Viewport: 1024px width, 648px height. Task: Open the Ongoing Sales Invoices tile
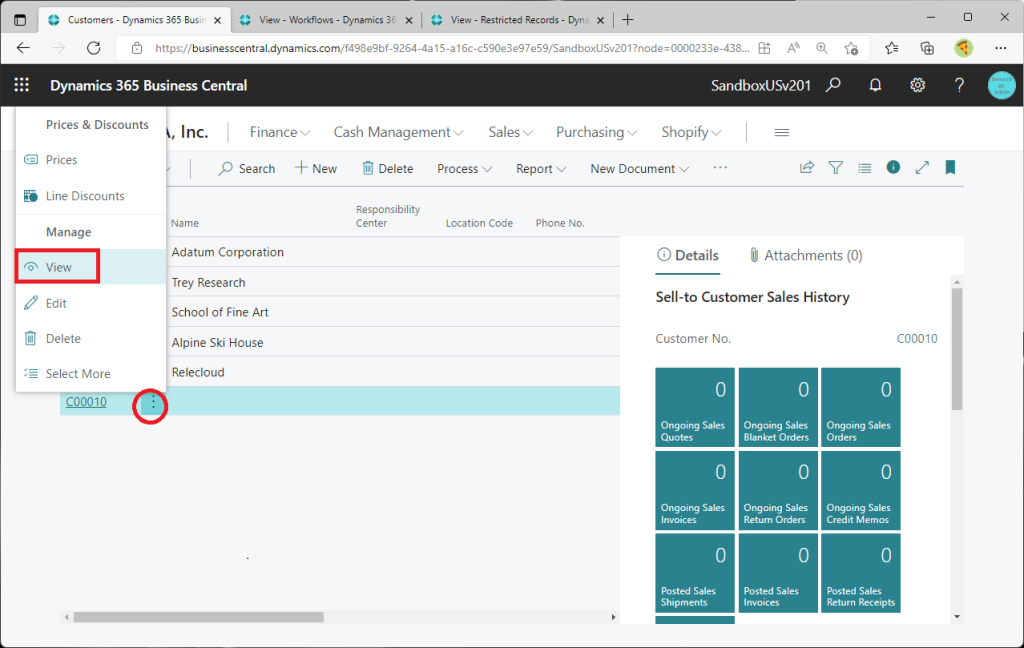click(695, 490)
